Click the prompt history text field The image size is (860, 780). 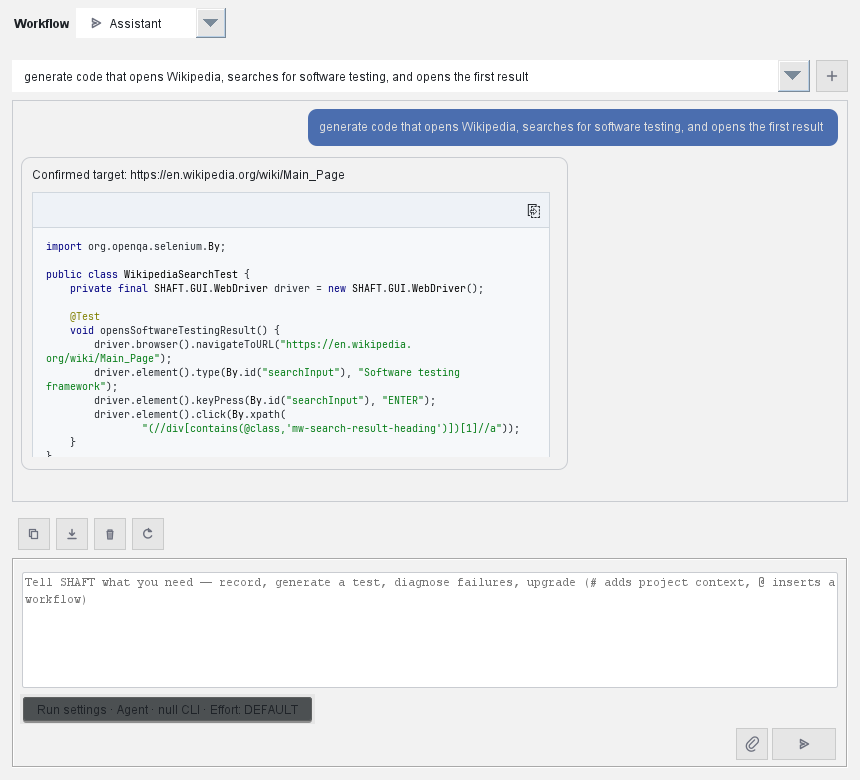395,76
